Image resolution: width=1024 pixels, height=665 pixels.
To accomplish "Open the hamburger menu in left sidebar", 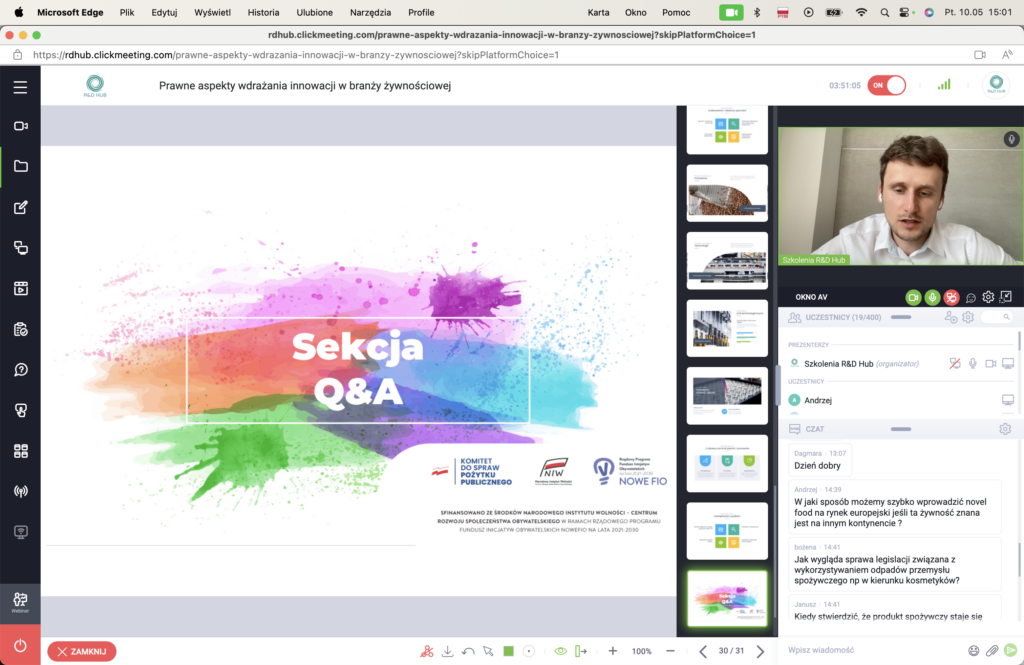I will coord(20,87).
